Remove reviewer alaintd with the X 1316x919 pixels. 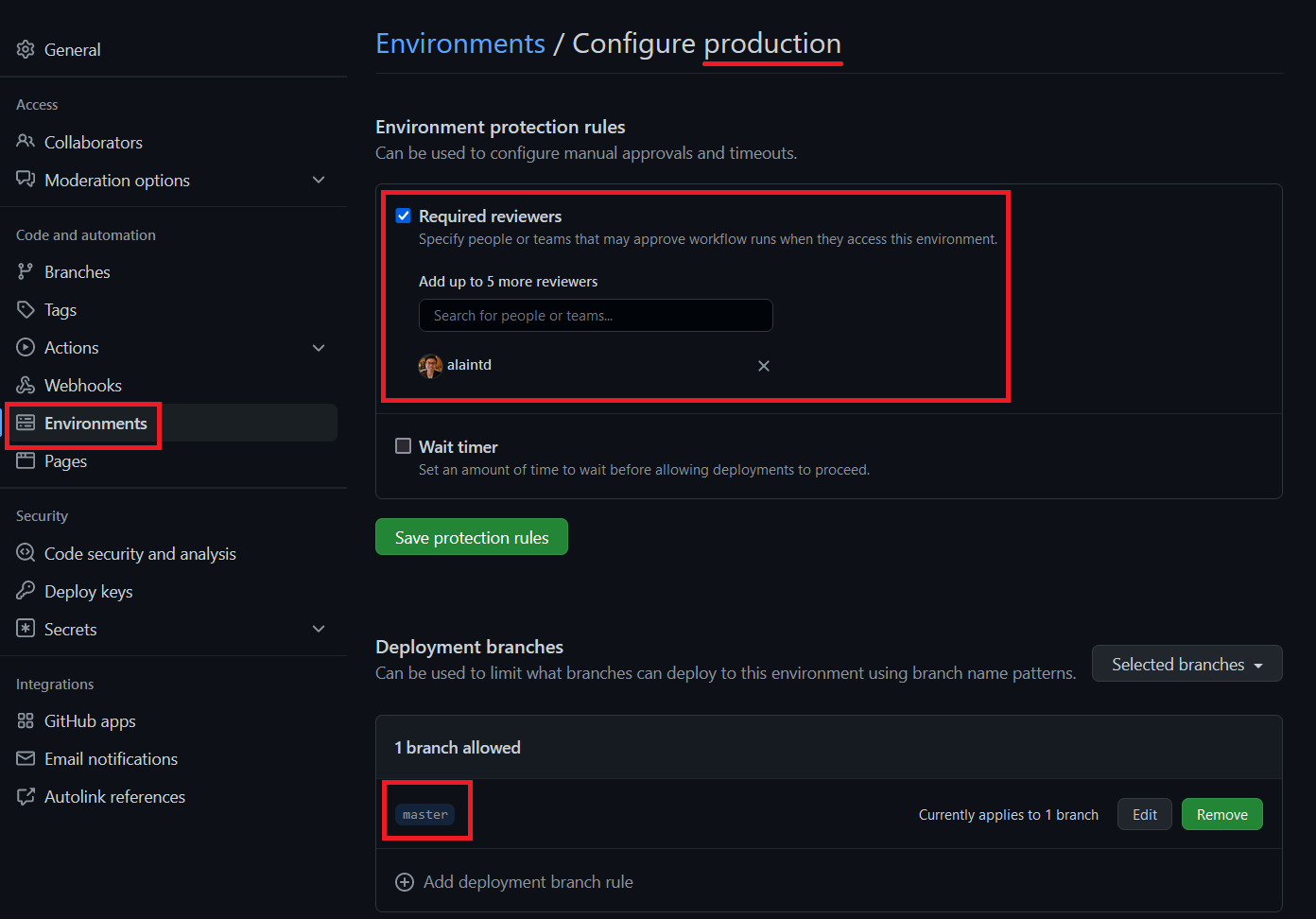pyautogui.click(x=764, y=366)
